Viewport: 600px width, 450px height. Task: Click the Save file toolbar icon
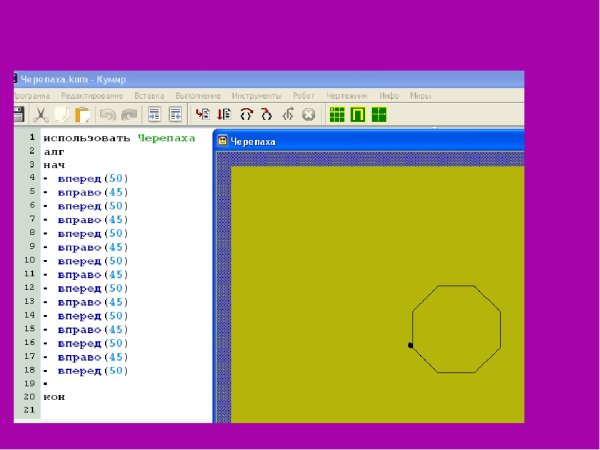(18, 114)
